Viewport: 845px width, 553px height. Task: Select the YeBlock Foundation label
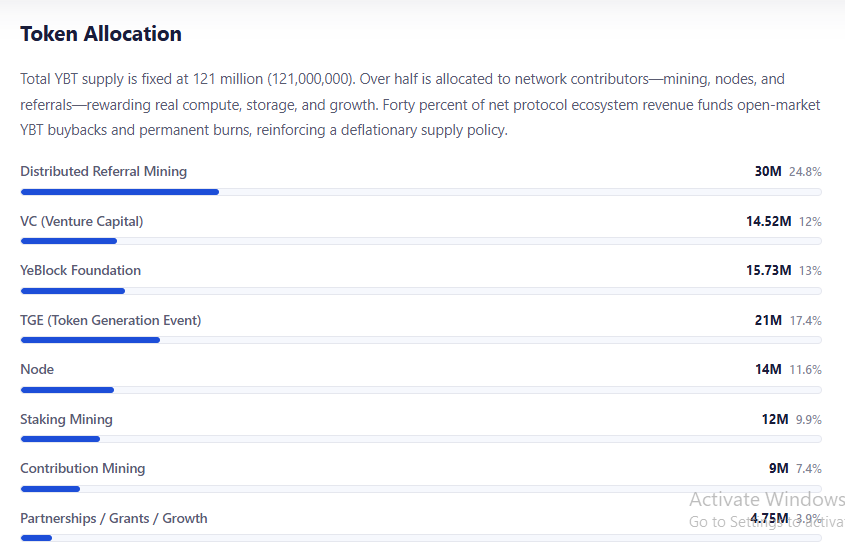80,271
